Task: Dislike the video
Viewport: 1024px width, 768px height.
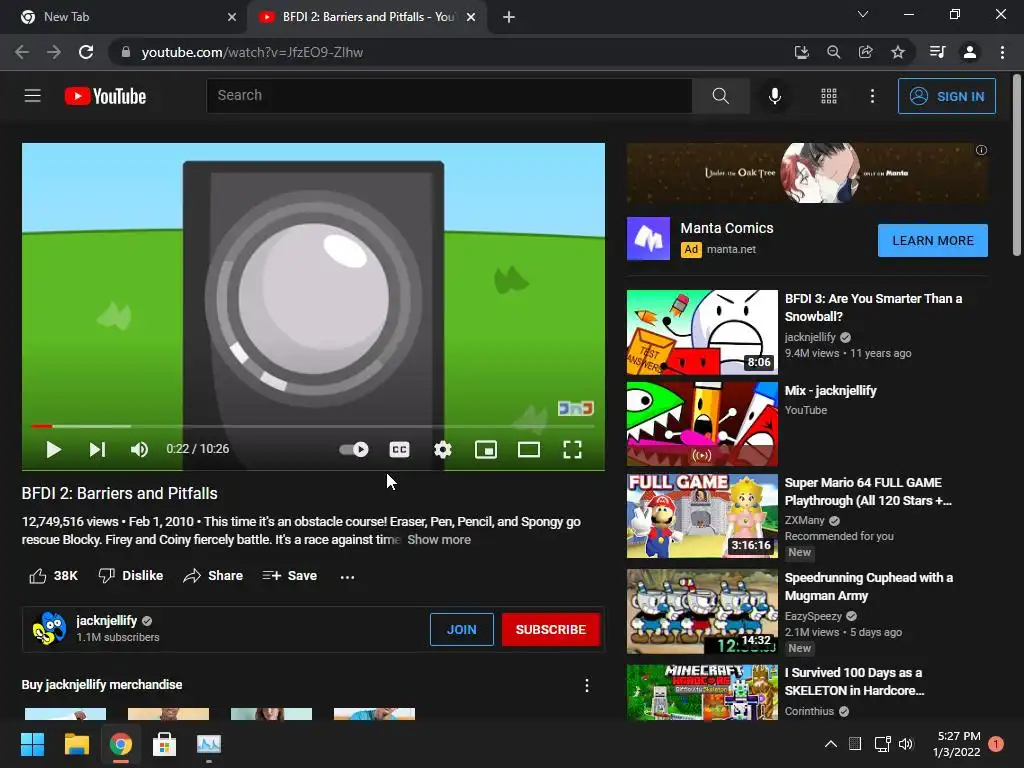Action: [x=131, y=576]
